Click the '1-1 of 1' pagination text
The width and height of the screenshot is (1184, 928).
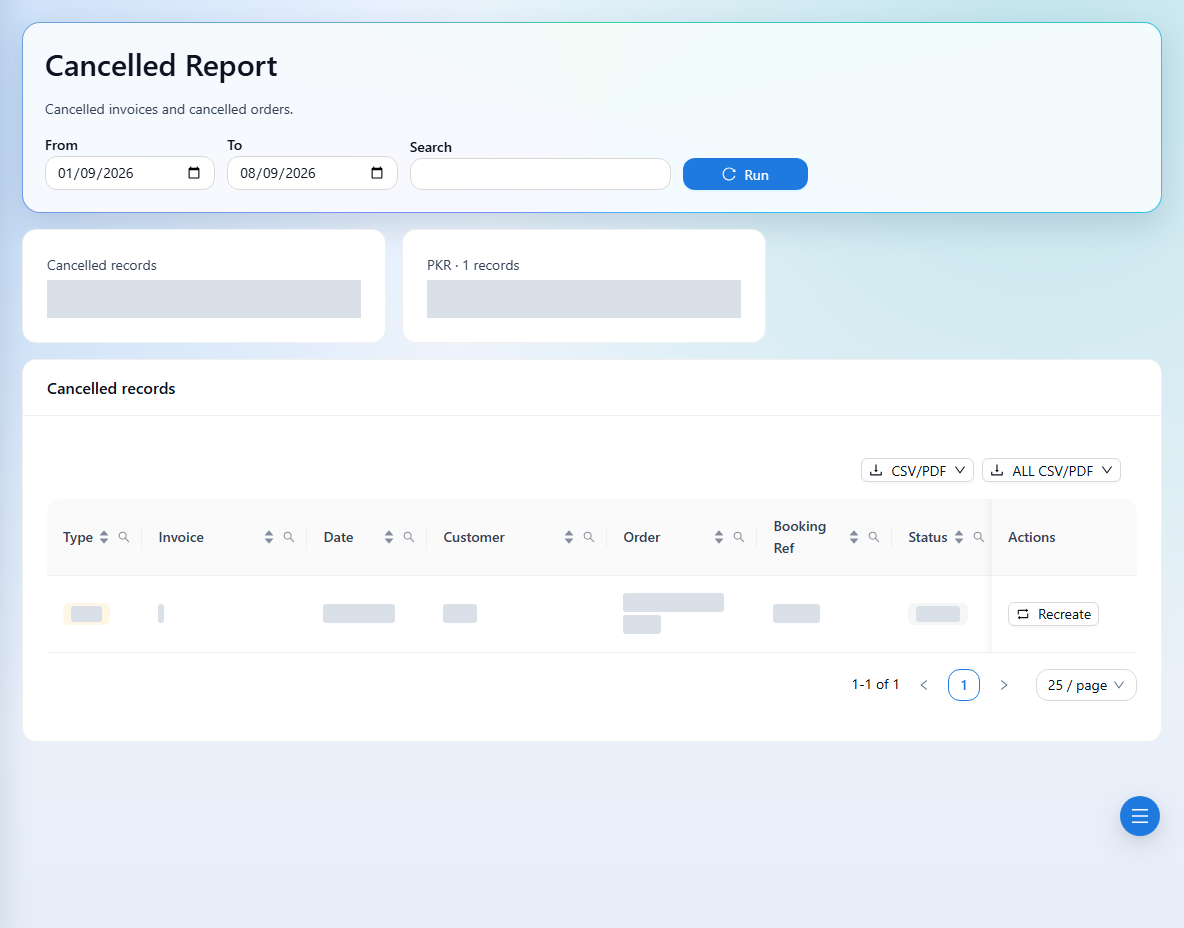point(875,684)
